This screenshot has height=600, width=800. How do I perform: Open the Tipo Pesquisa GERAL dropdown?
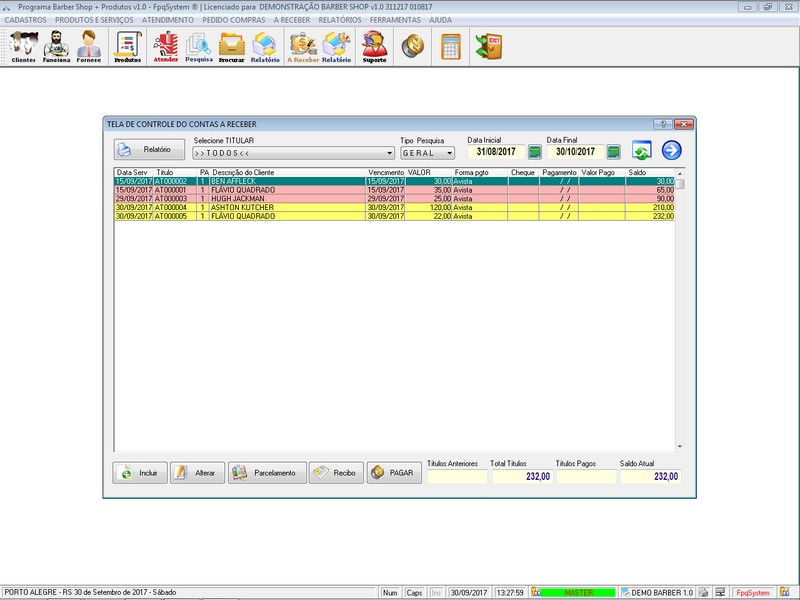click(x=449, y=153)
